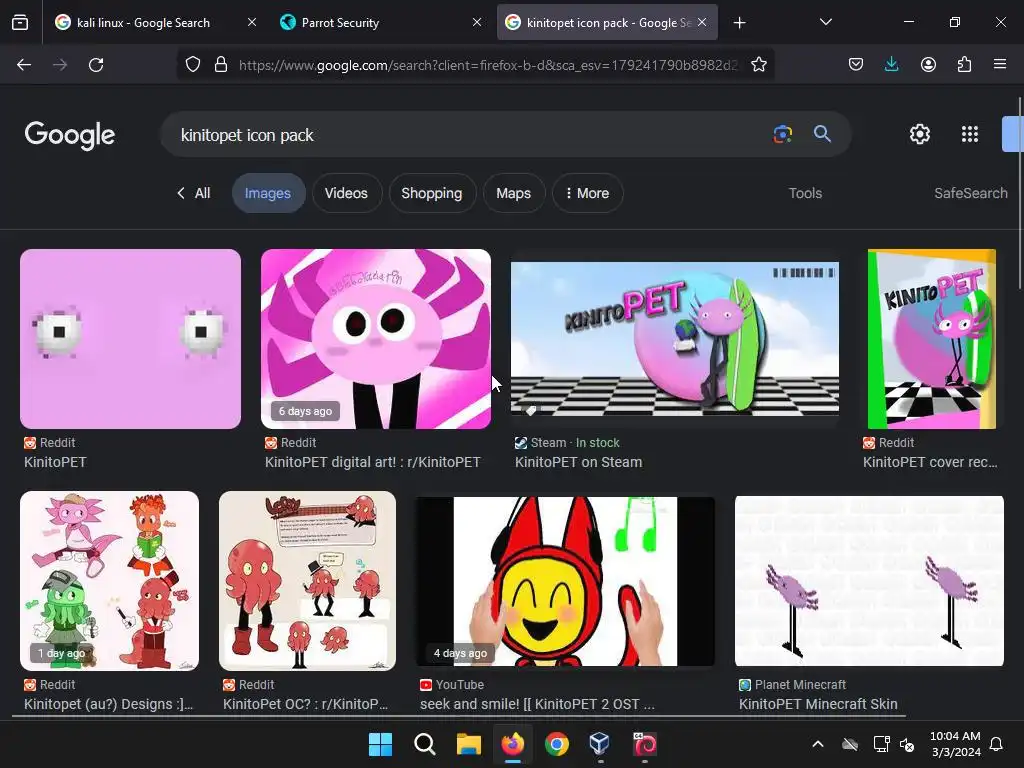
Task: Open KinitoPET on Steam link
Action: 578,462
